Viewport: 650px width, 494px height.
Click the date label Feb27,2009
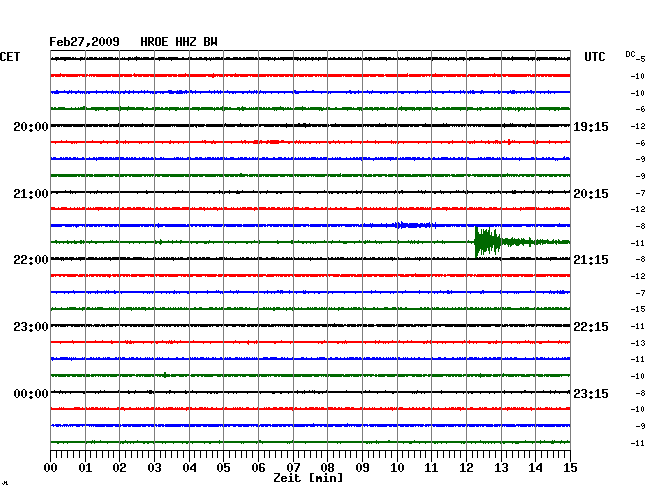[84, 42]
